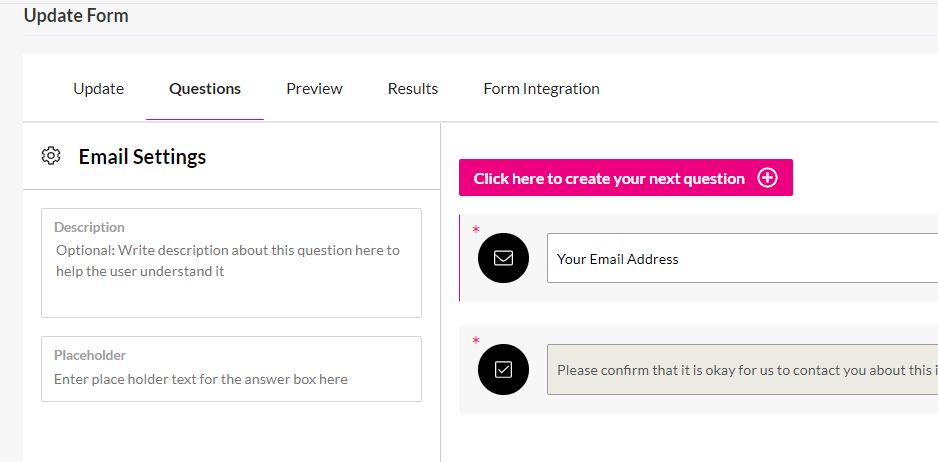Open the Questions tab
Viewport: 938px width, 462px height.
point(205,89)
